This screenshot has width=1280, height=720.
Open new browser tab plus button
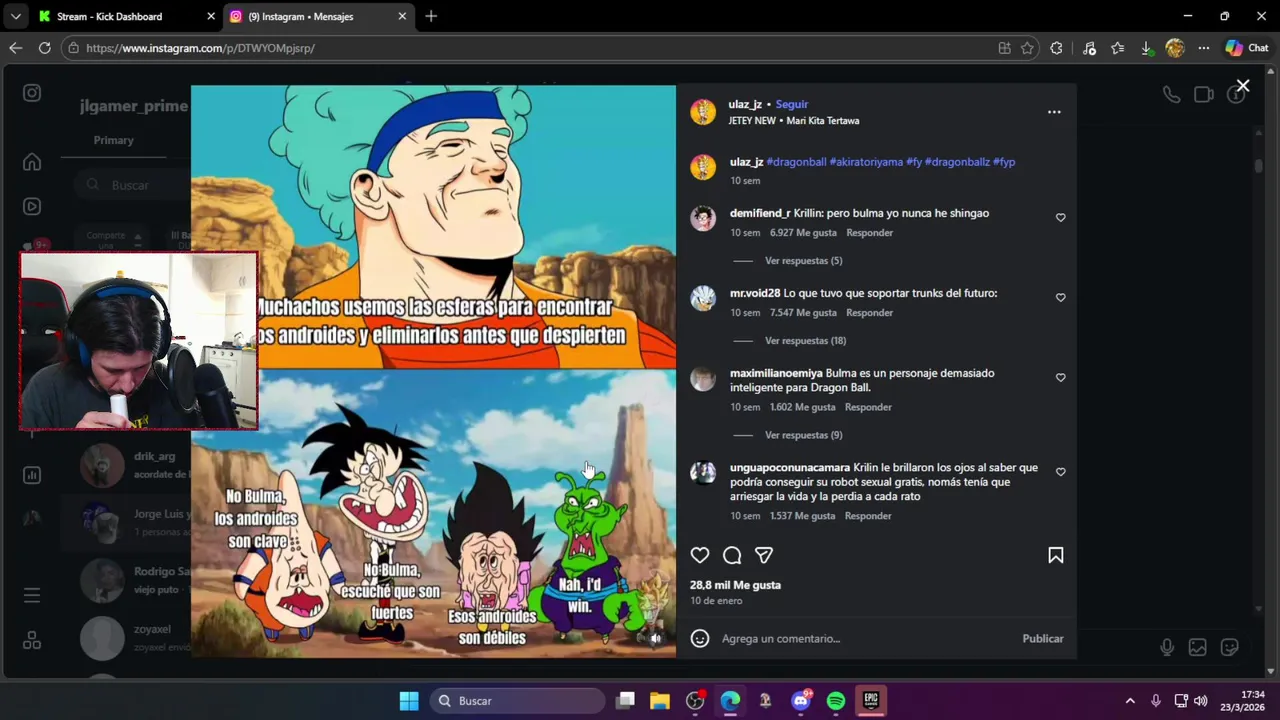pyautogui.click(x=431, y=16)
